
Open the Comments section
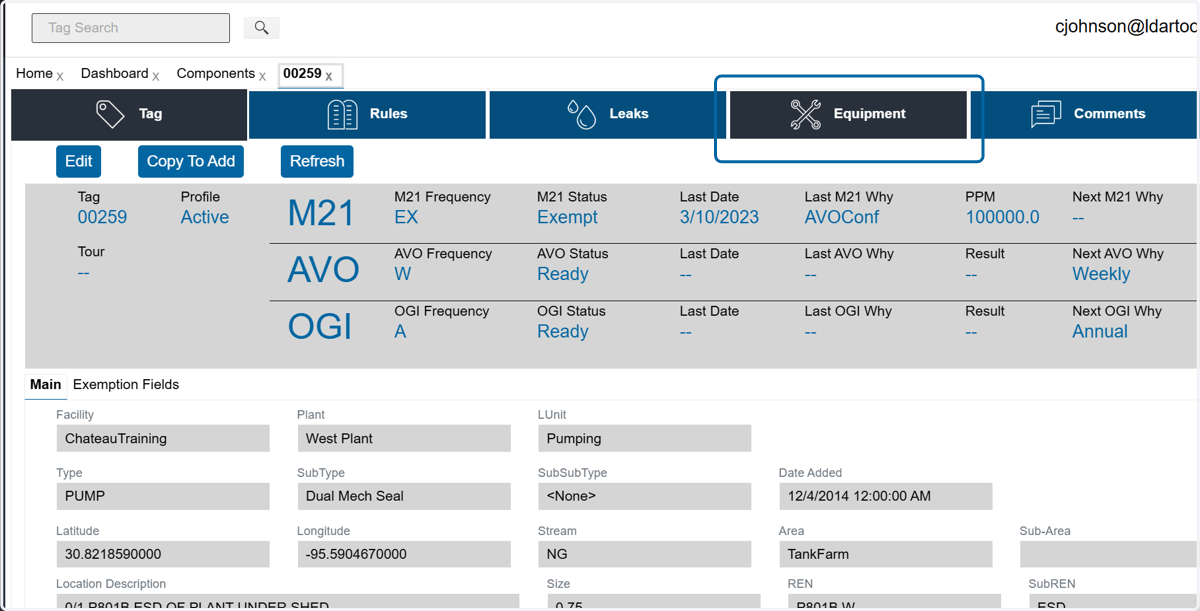pyautogui.click(x=1085, y=114)
